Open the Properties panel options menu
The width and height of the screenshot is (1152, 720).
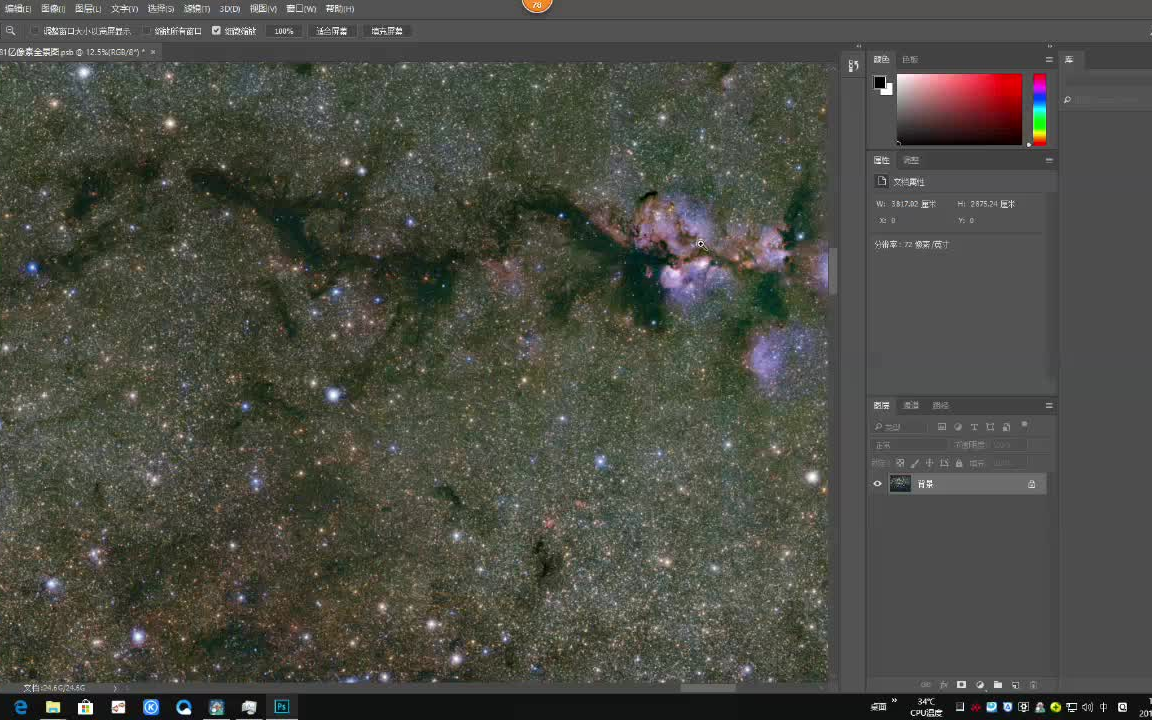point(1048,160)
